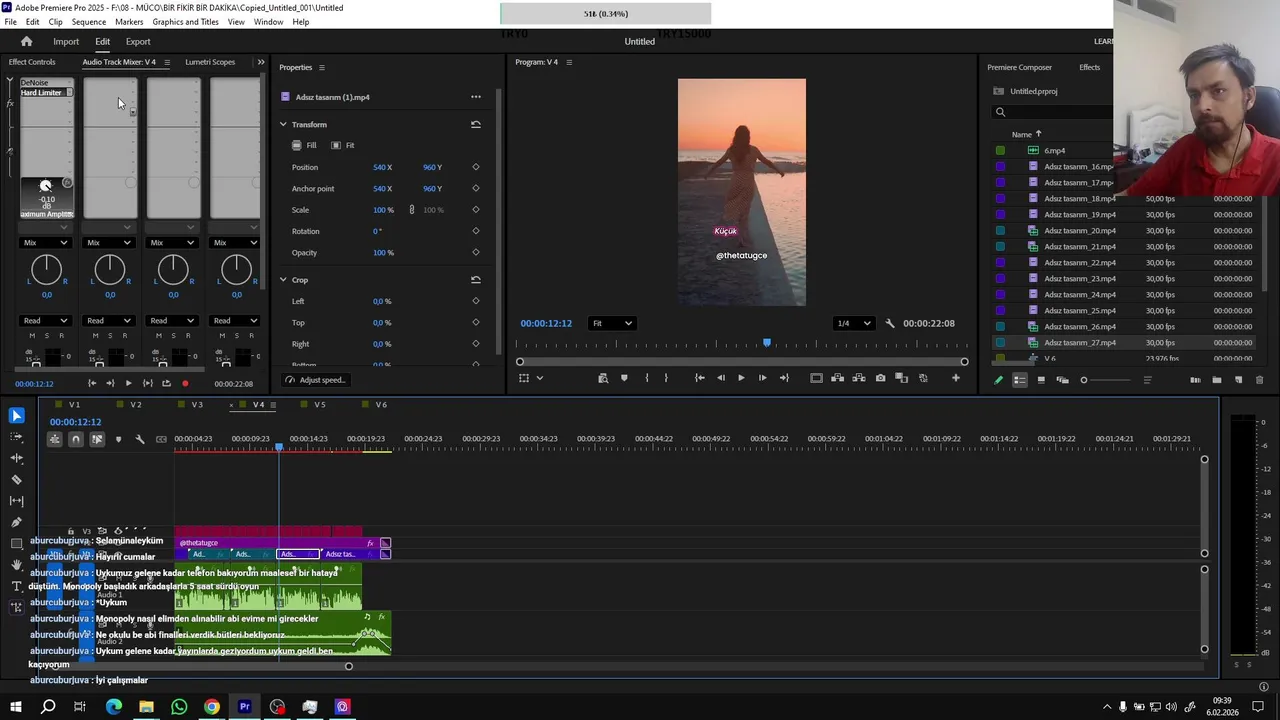Open the timeline captions track options

click(x=161, y=439)
